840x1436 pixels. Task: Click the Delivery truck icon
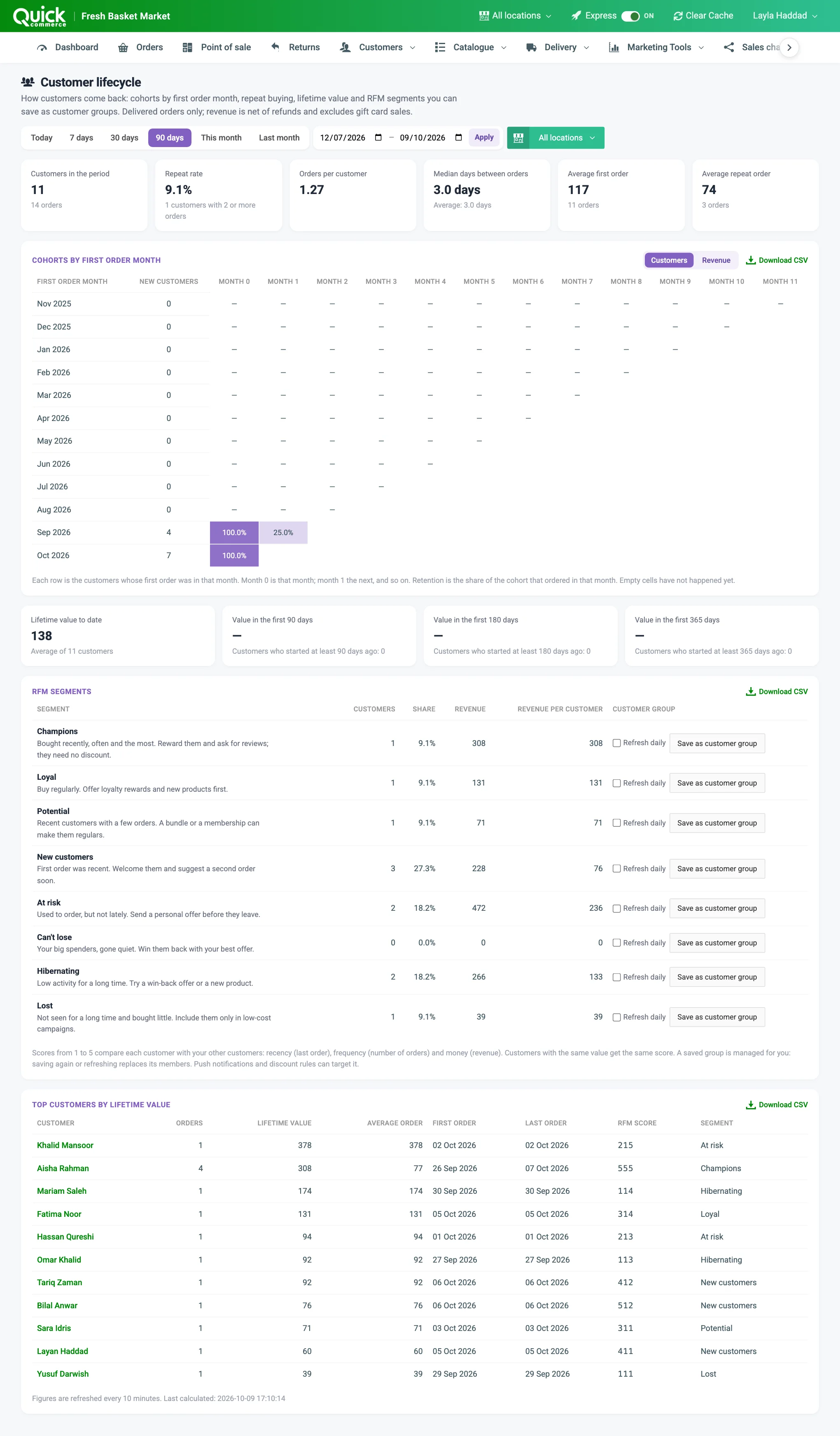point(531,48)
